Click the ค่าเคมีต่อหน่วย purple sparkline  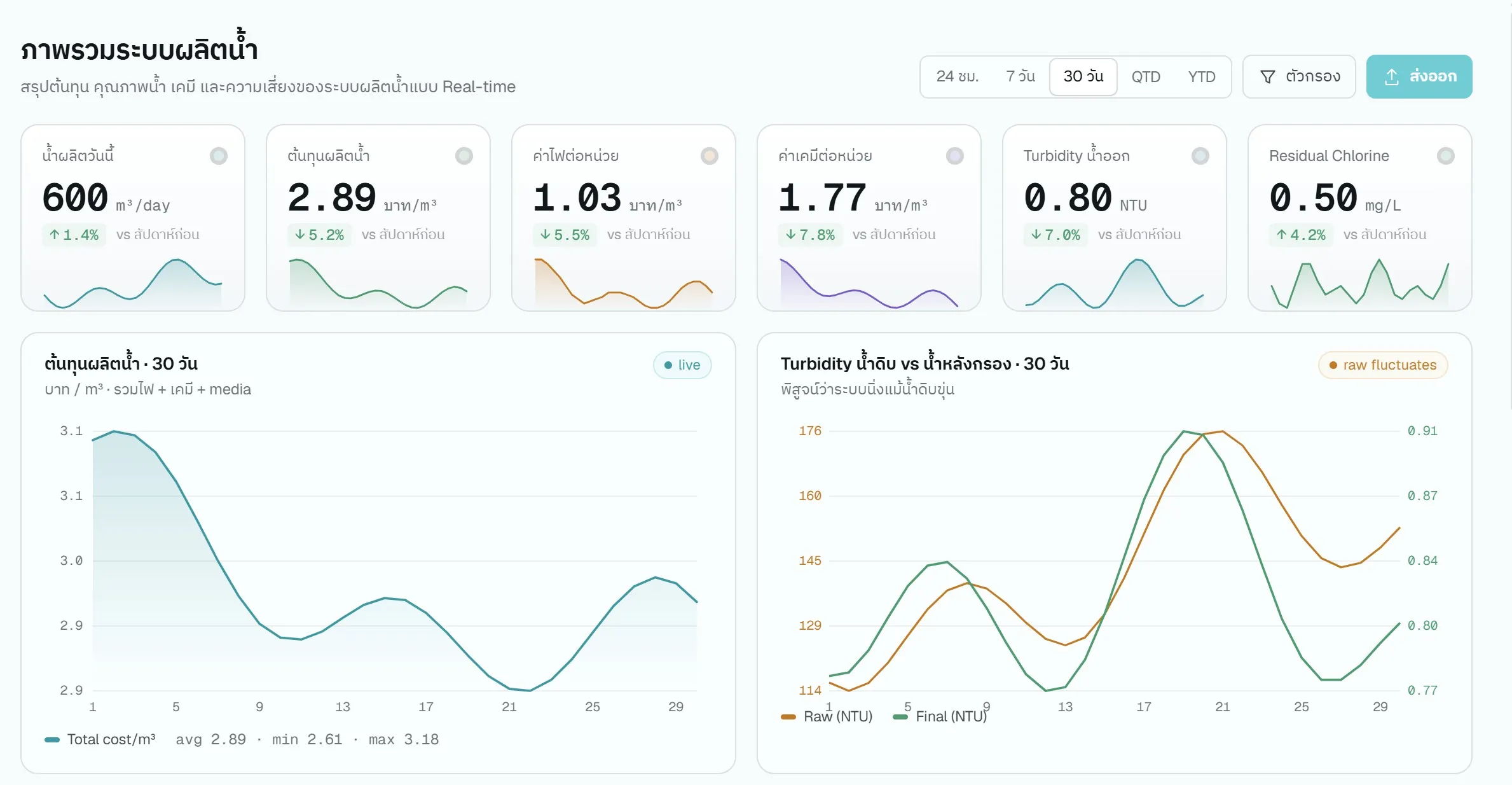pyautogui.click(x=869, y=283)
